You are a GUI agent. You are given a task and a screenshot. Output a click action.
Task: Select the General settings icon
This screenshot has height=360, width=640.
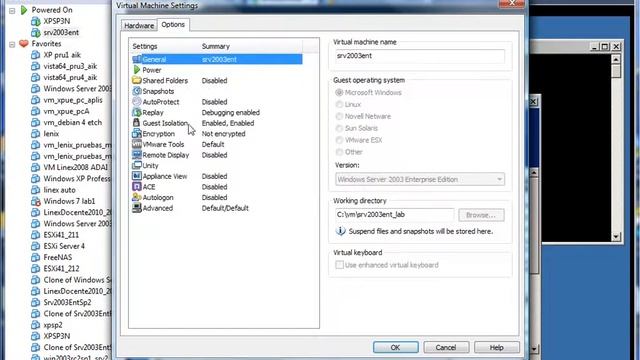137,59
